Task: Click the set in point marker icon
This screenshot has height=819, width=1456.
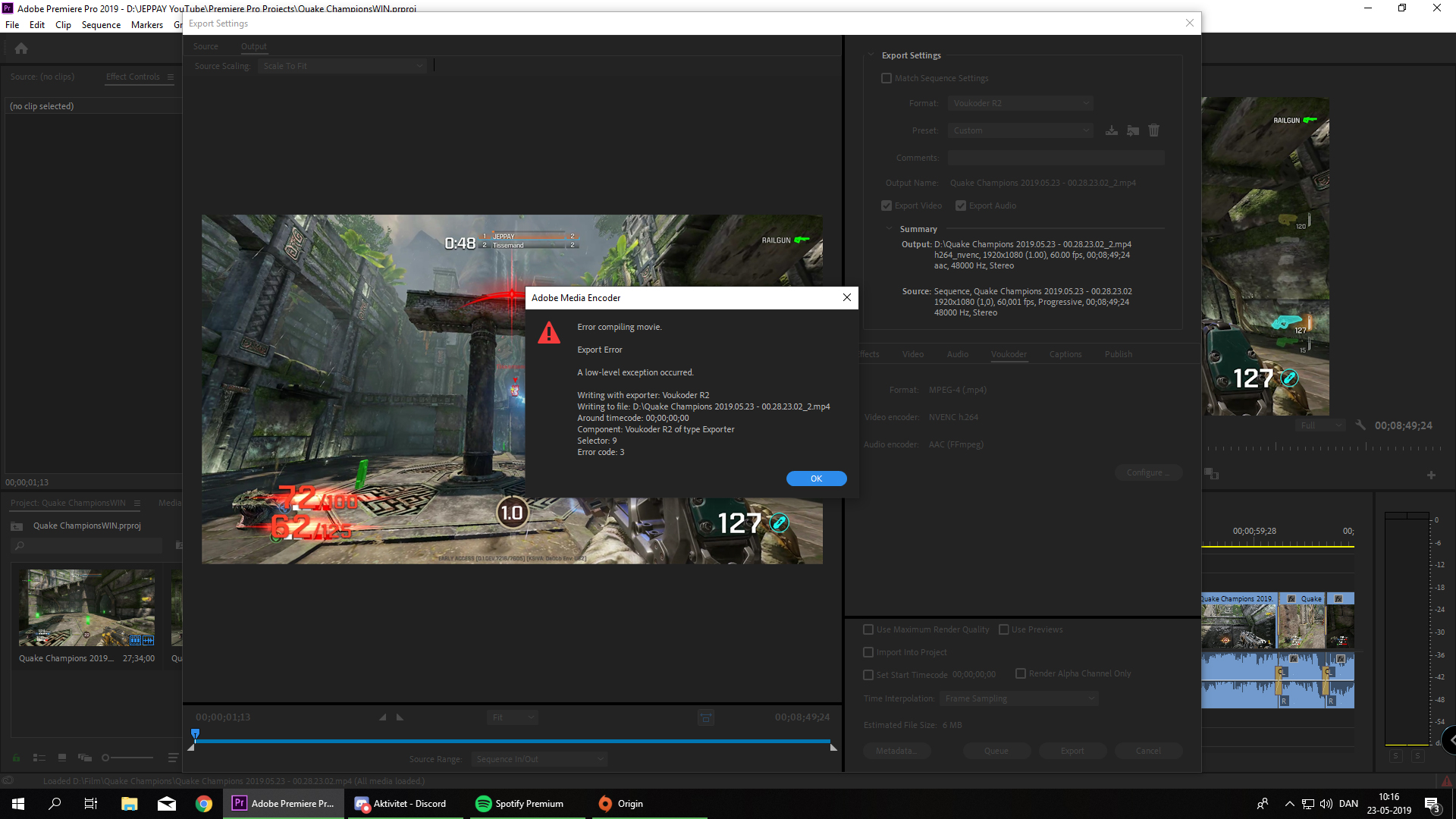Action: [382, 717]
